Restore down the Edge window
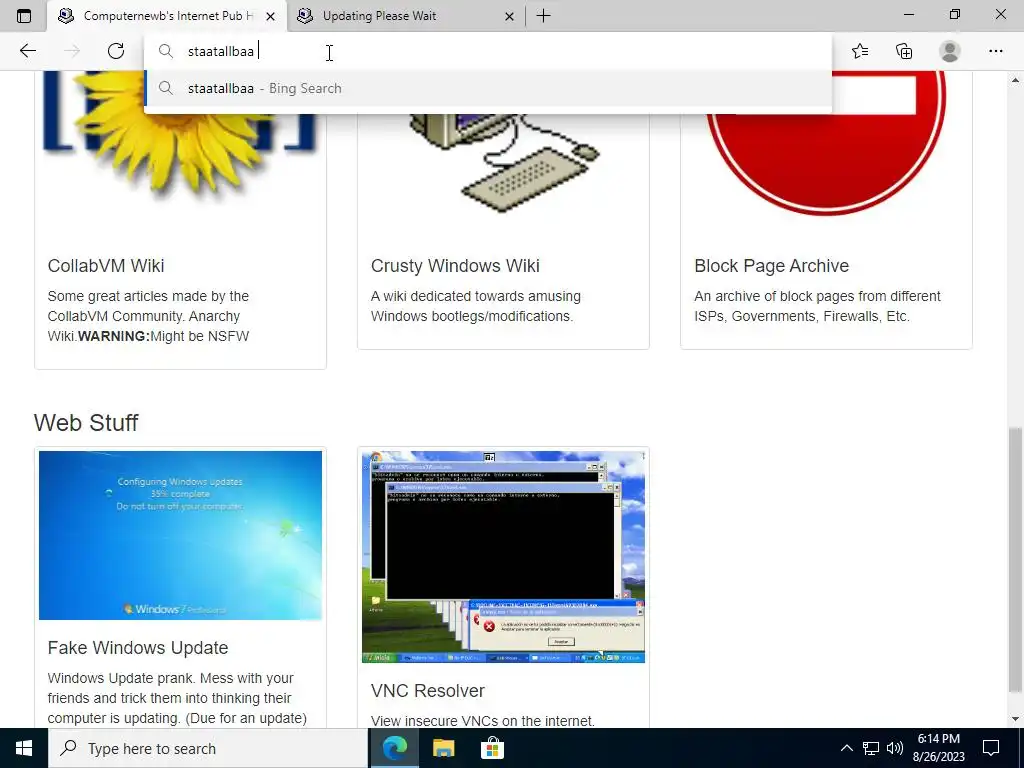The width and height of the screenshot is (1024, 768). click(955, 14)
